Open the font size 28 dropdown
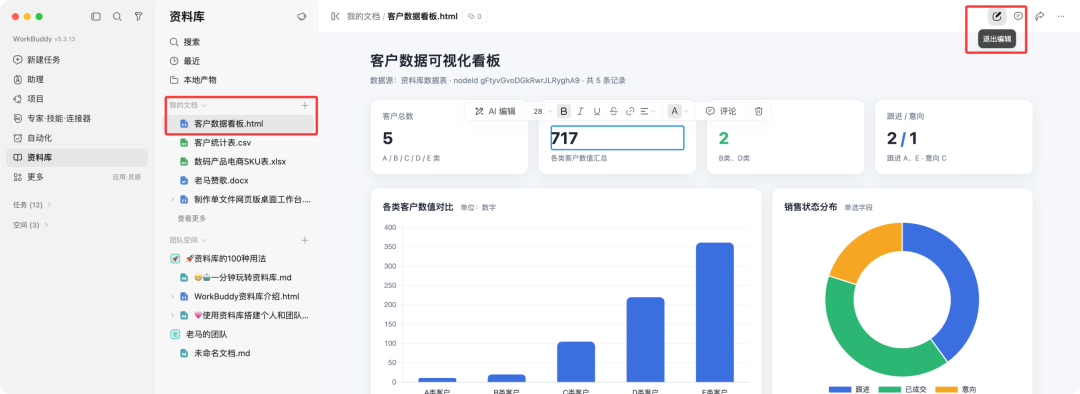 [x=542, y=111]
